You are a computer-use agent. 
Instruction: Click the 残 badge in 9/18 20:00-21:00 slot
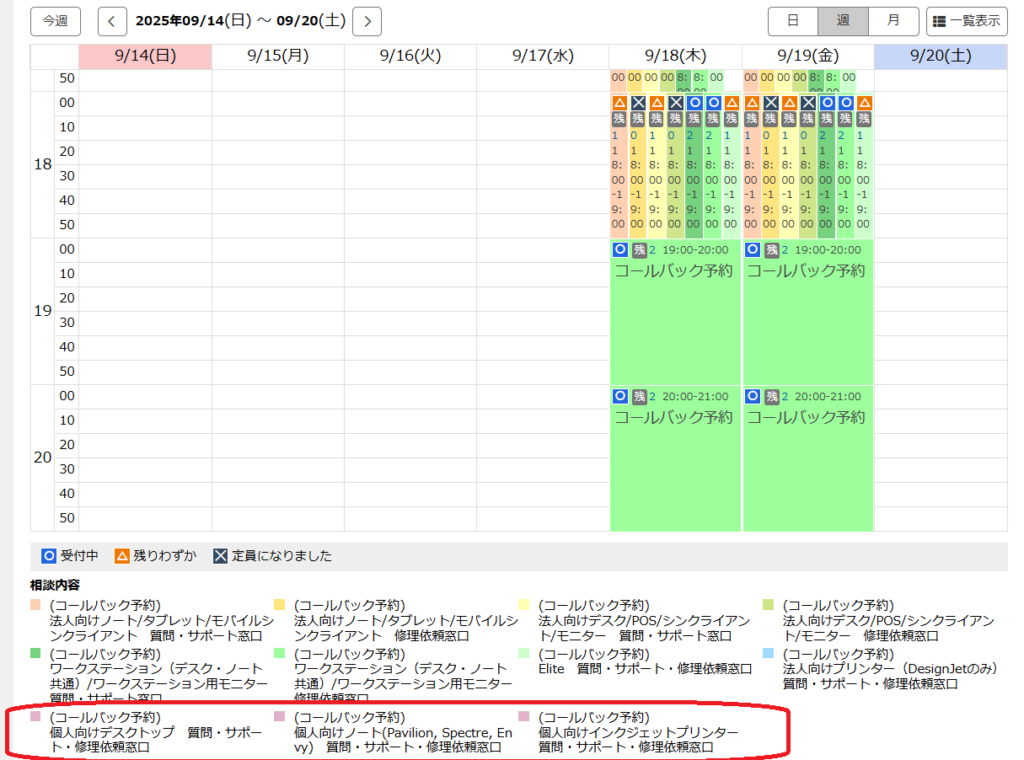[639, 397]
